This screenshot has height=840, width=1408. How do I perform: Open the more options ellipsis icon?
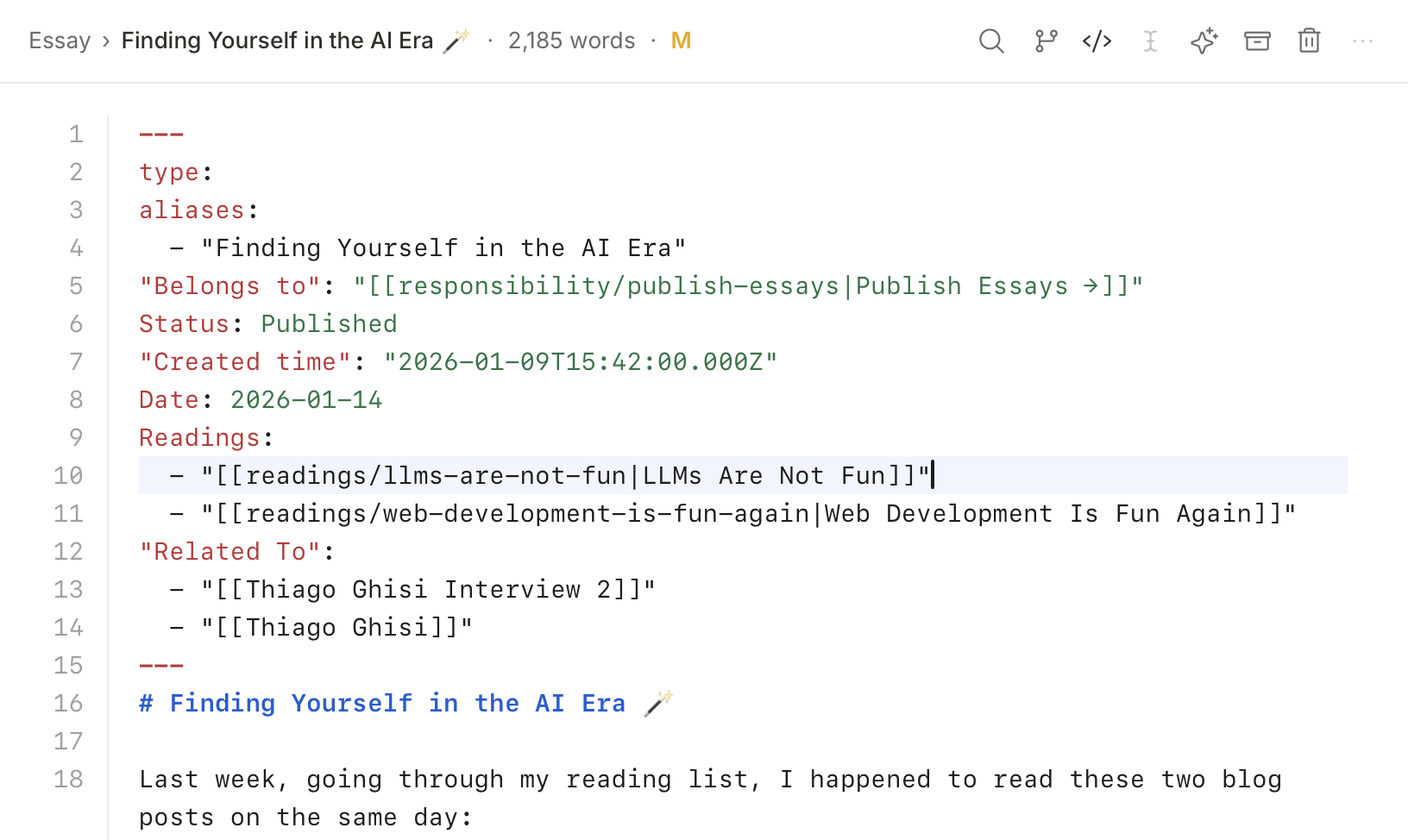[x=1362, y=41]
